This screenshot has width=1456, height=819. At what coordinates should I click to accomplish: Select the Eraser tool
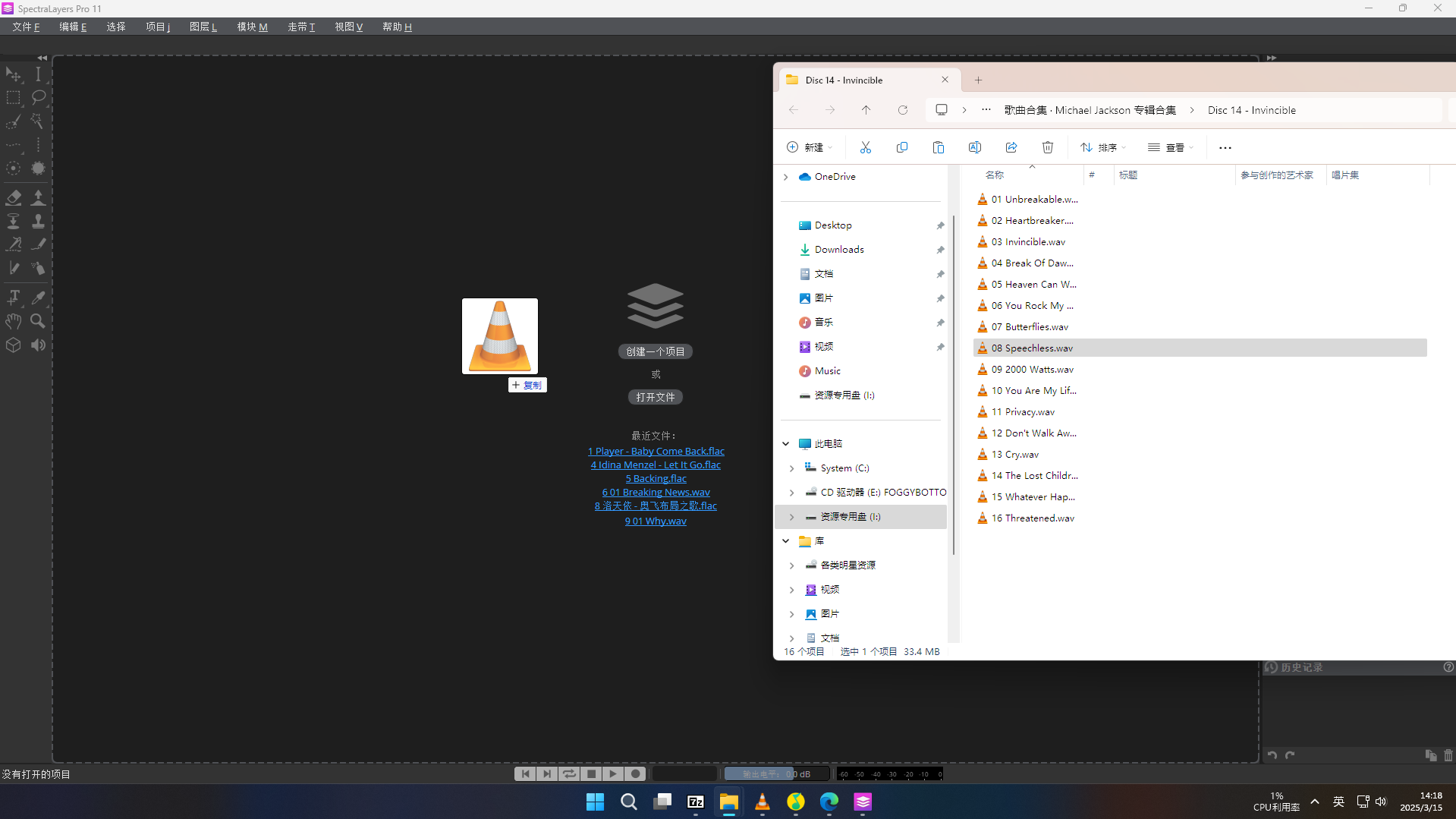(14, 197)
